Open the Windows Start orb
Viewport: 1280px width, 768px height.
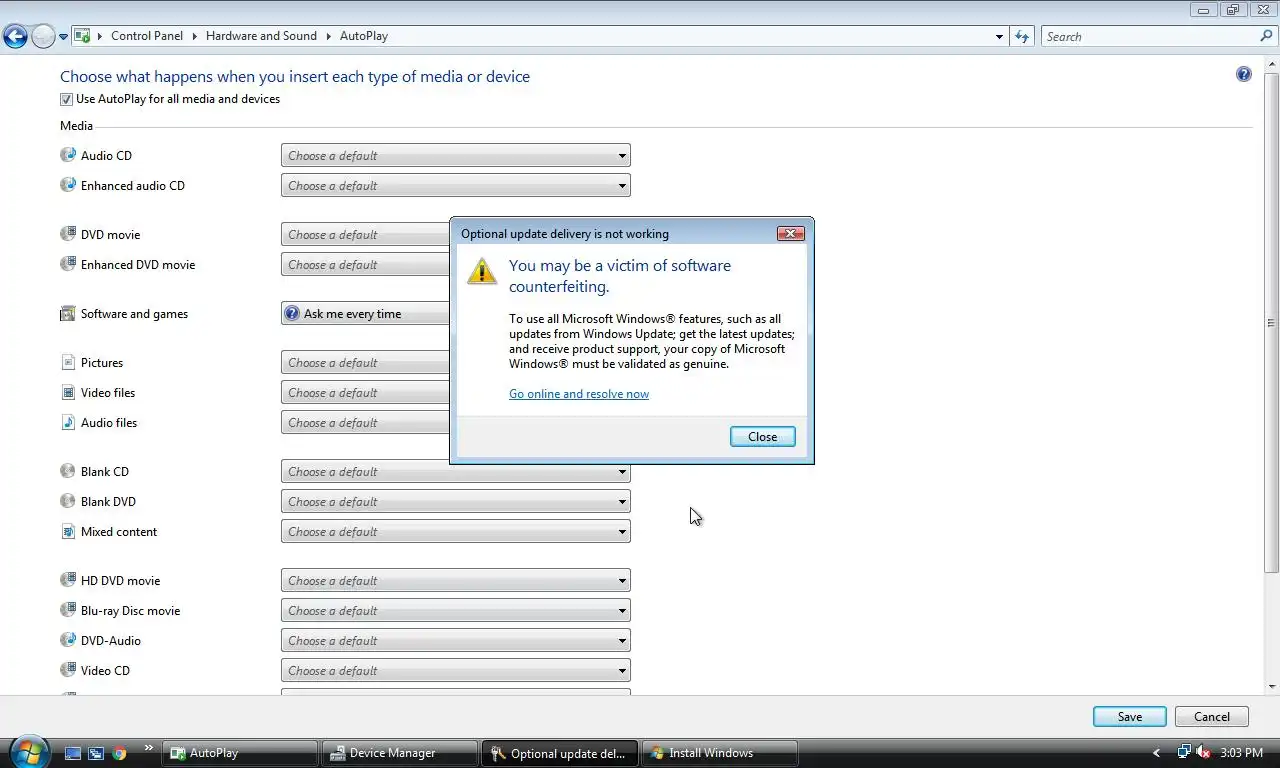(x=28, y=752)
